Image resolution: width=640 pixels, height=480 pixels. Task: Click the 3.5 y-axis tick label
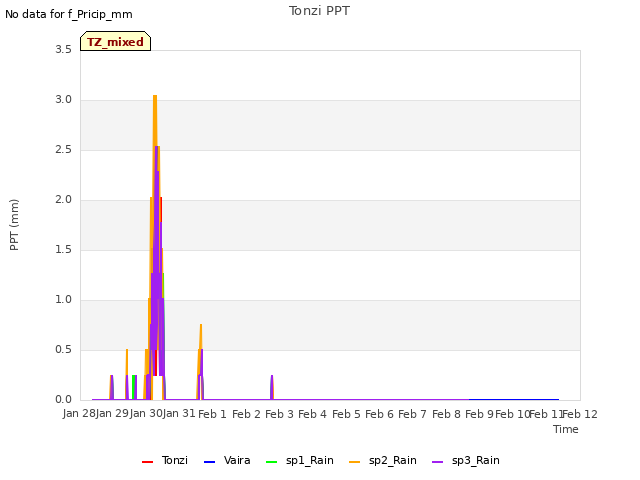point(63,49)
